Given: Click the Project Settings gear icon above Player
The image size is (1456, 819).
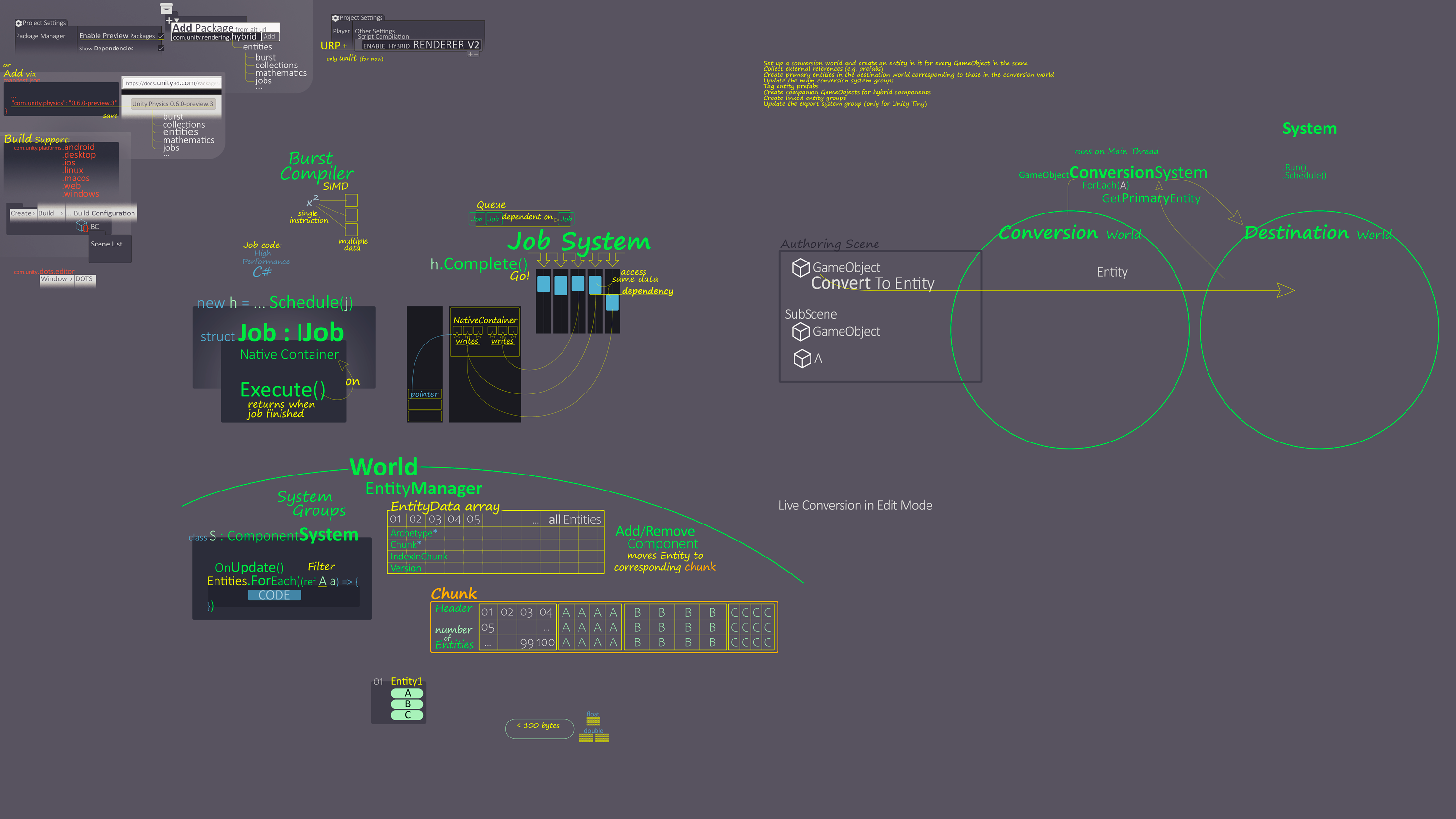Looking at the screenshot, I should (x=336, y=18).
